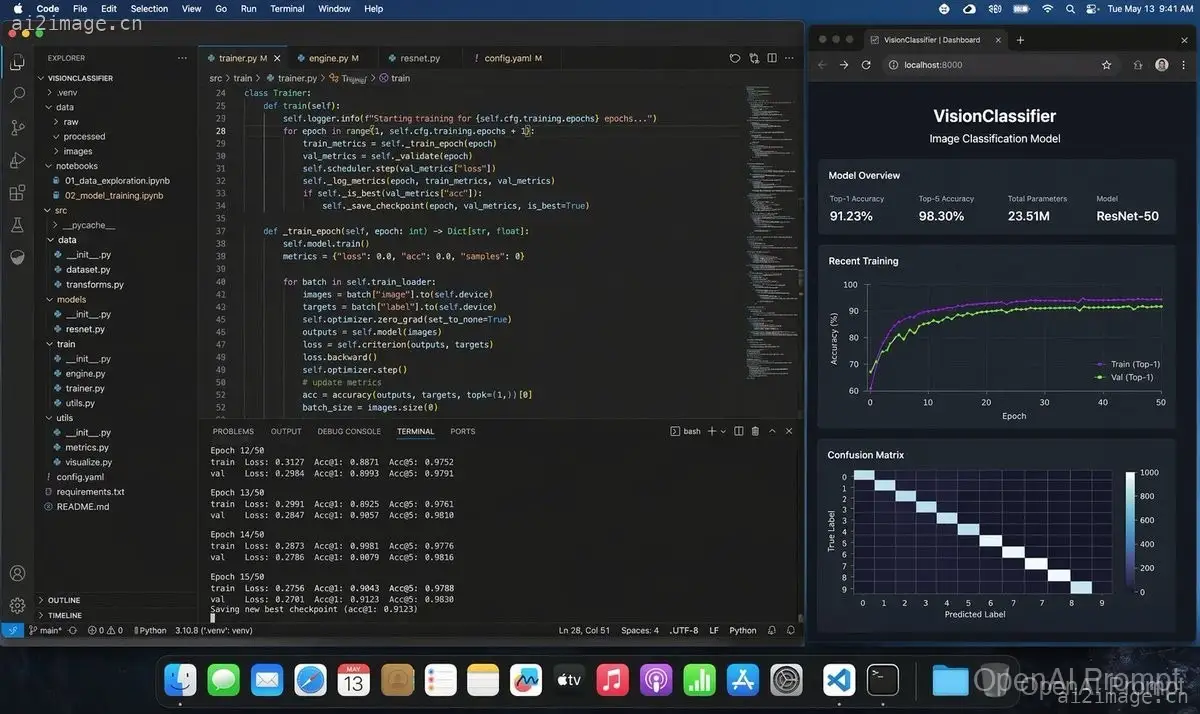Image resolution: width=1200 pixels, height=714 pixels.
Task: Open editor more actions ellipsis
Action: point(789,58)
